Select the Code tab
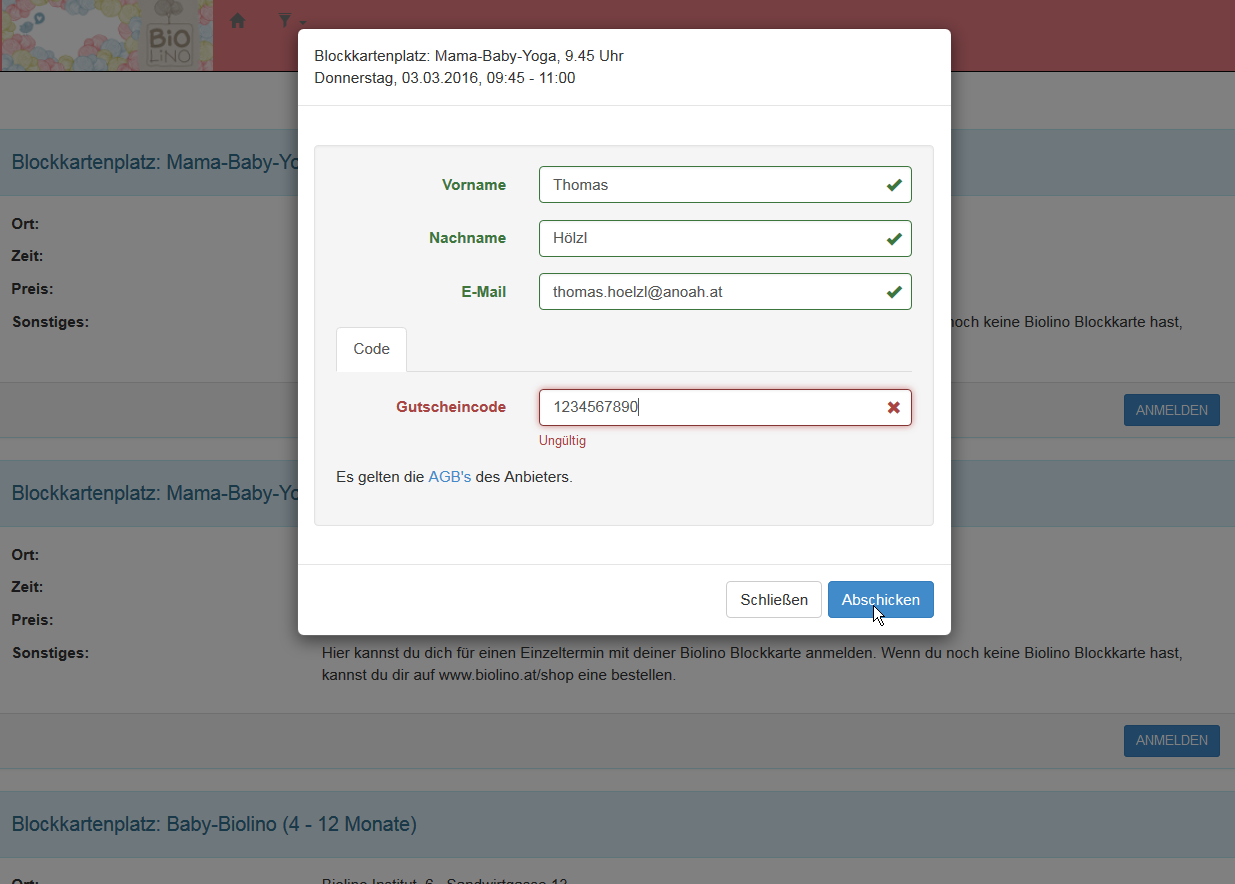 point(371,349)
